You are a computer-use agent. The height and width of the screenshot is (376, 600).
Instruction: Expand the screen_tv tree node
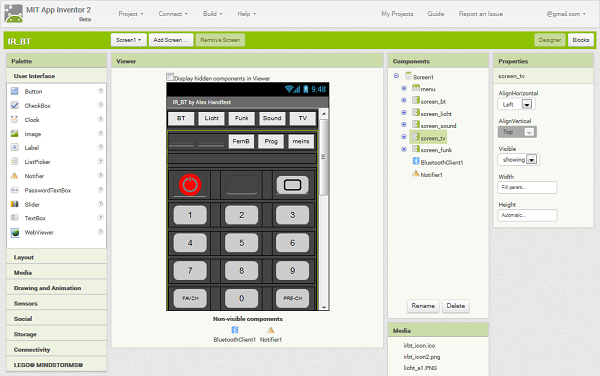point(404,137)
